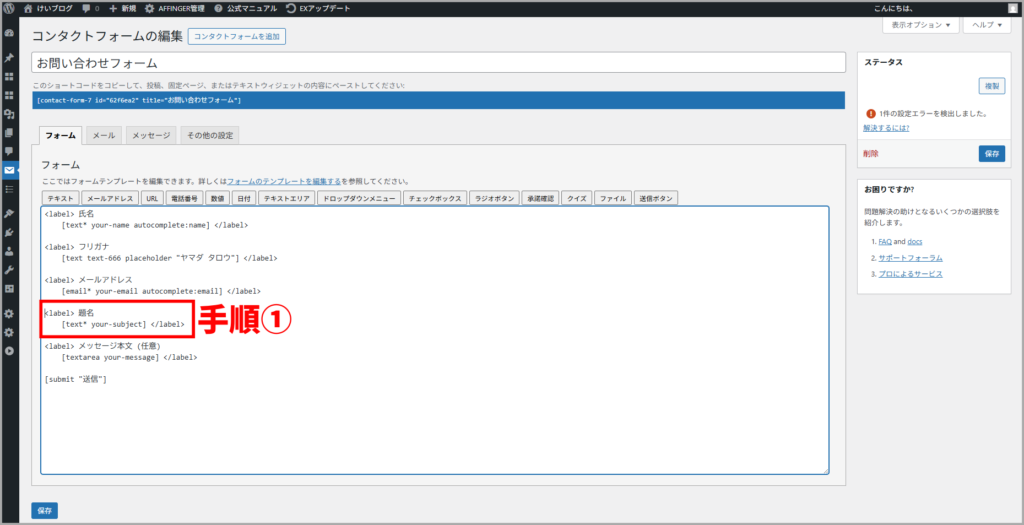Expand the ヘルプ dropdown
Screen dimensions: 1024x525
click(x=986, y=24)
